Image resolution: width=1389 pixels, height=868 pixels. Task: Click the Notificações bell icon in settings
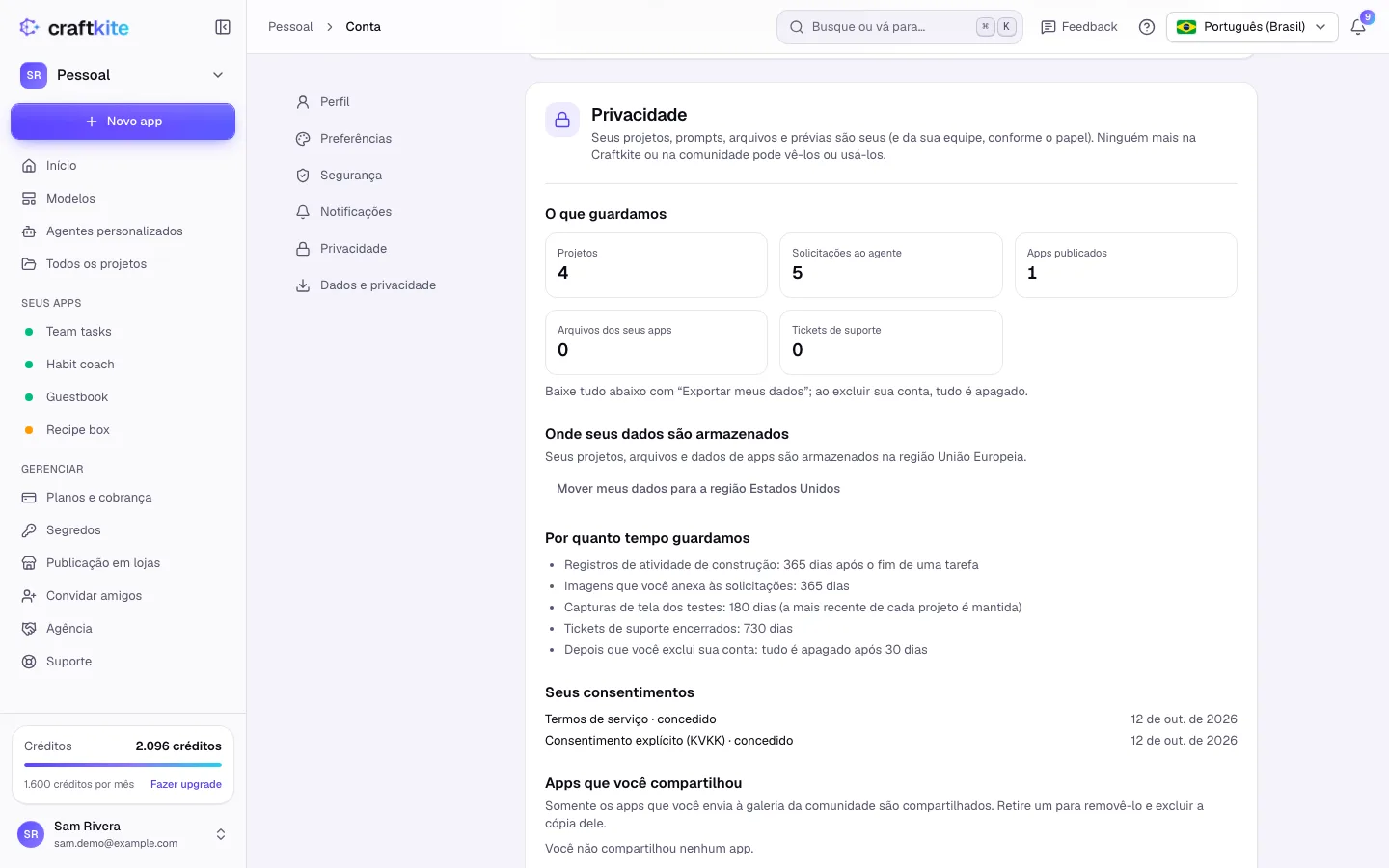(x=303, y=212)
